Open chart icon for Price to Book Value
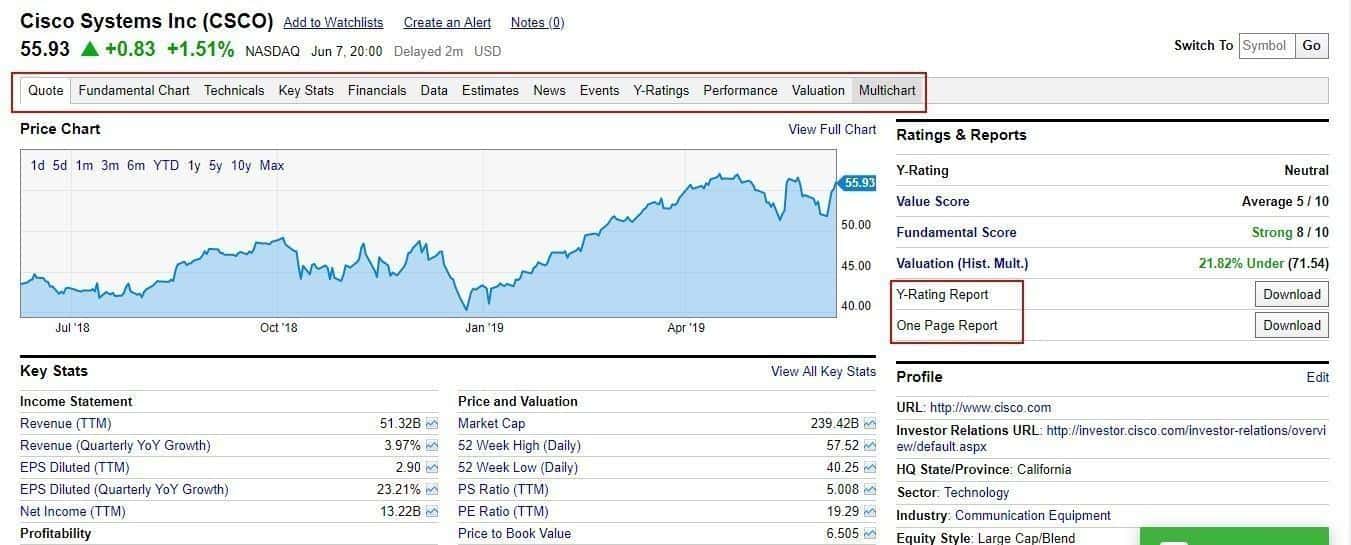 tap(870, 534)
